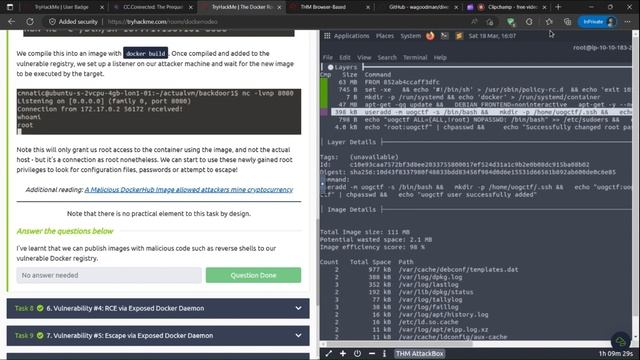Open the Places menu in AttackBox
Image resolution: width=640 pixels, height=360 pixels.
385,36
